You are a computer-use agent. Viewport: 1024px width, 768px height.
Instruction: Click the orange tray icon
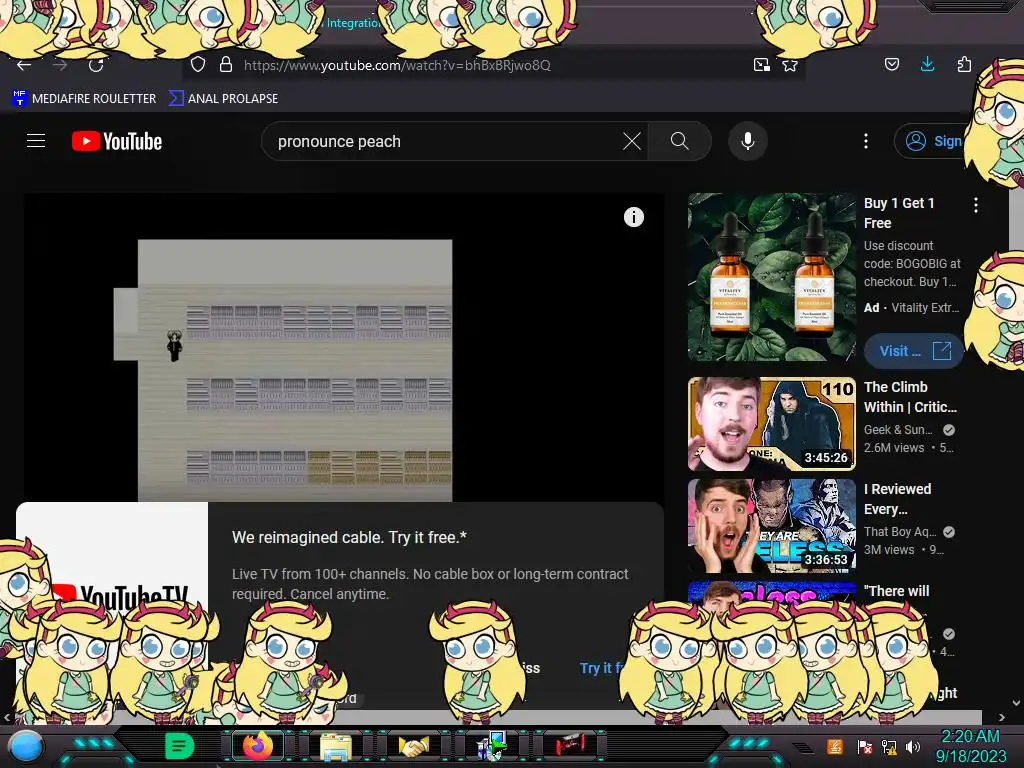click(835, 746)
